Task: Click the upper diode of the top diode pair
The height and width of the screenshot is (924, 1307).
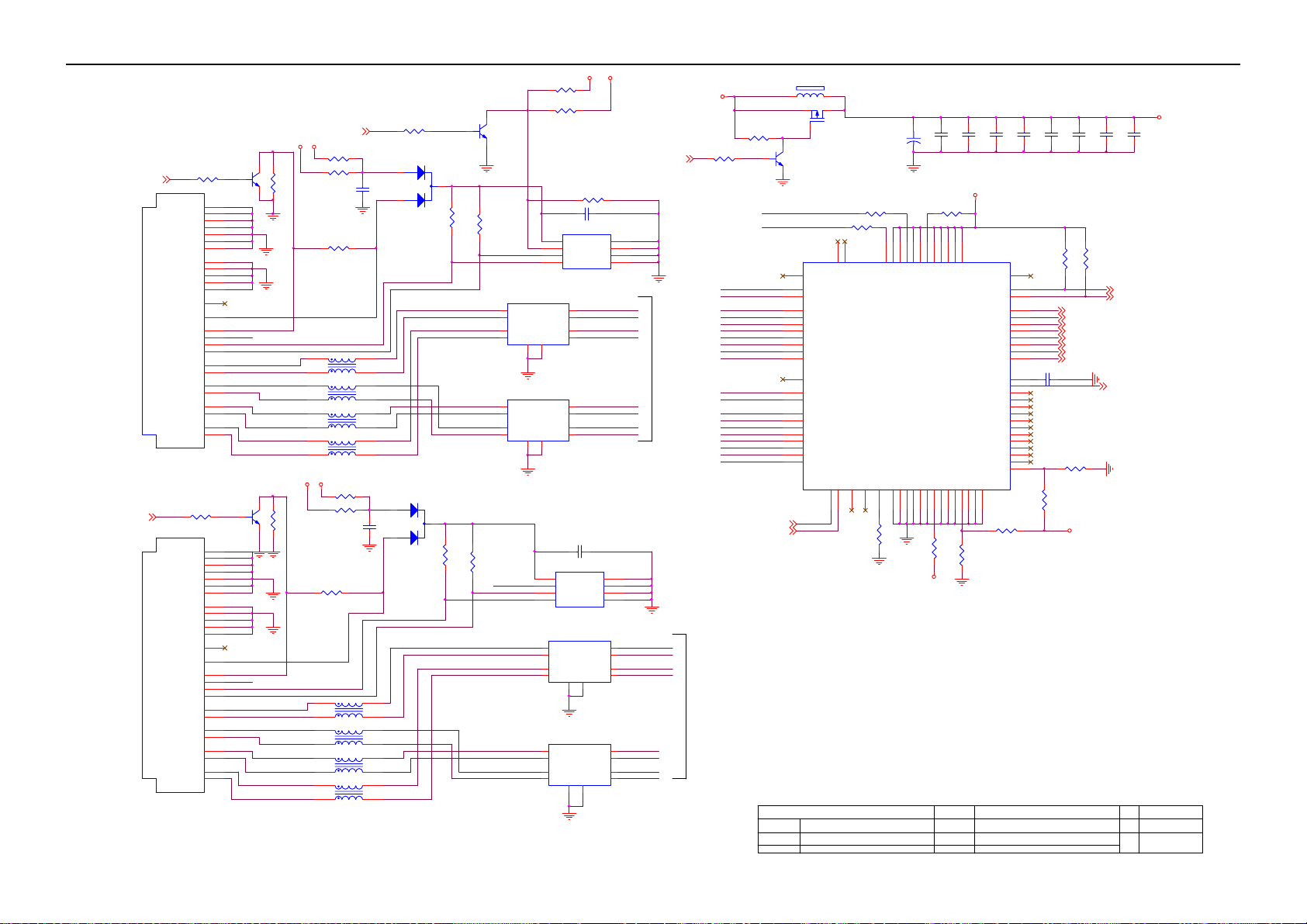Action: [x=421, y=172]
